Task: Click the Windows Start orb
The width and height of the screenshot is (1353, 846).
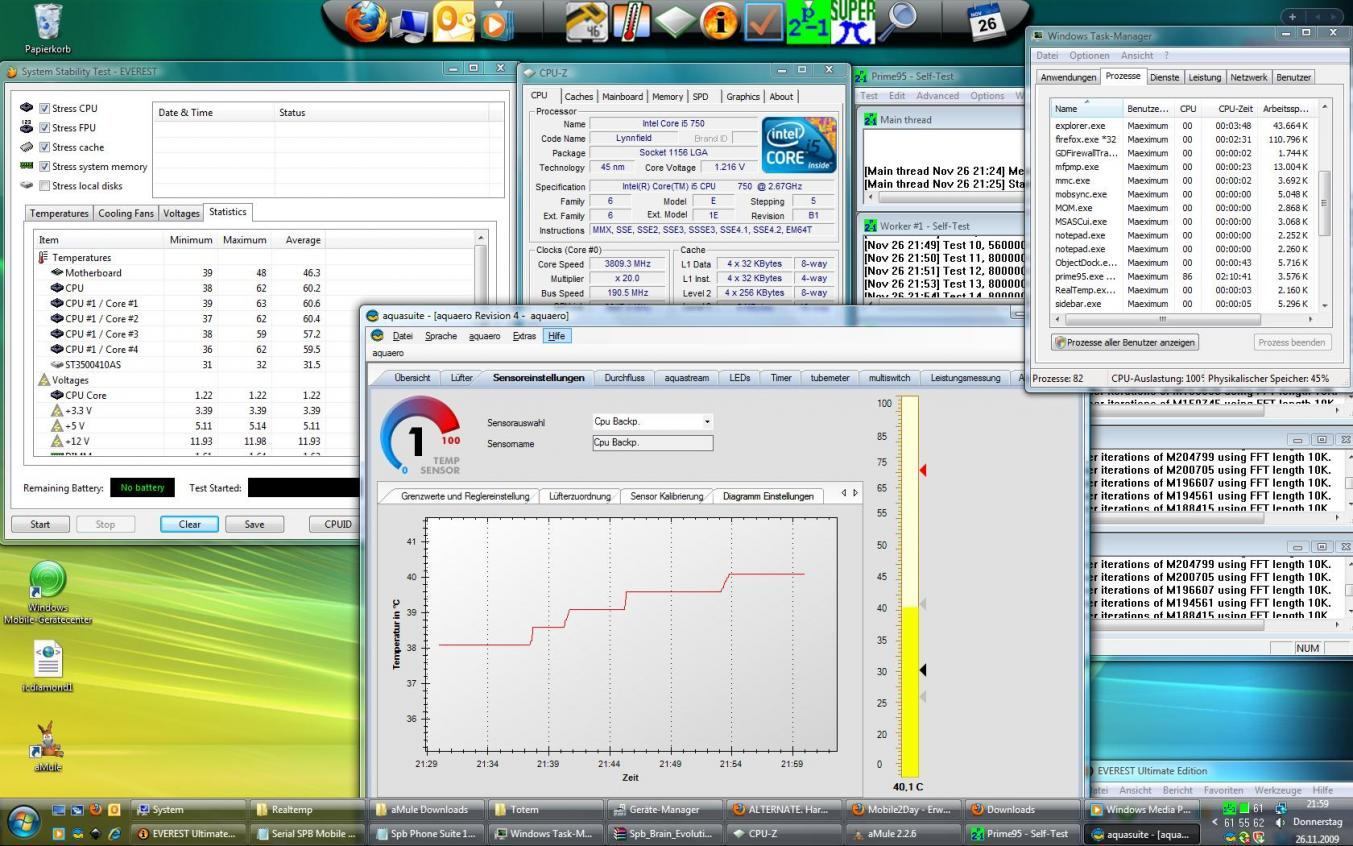Action: pyautogui.click(x=24, y=821)
